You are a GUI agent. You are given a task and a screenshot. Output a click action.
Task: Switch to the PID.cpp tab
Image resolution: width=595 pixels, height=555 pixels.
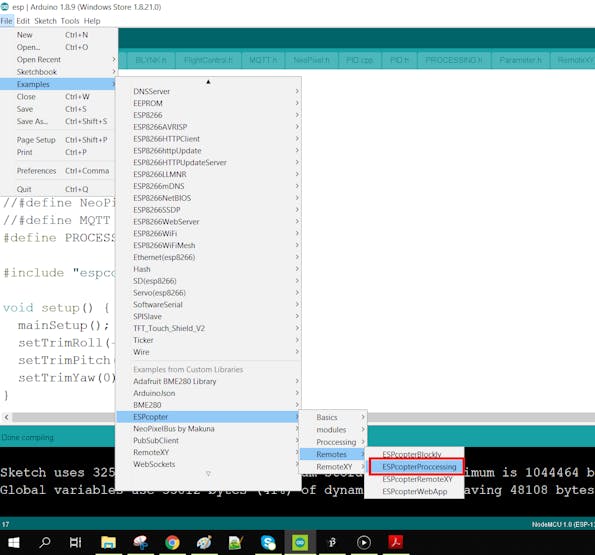coord(360,60)
